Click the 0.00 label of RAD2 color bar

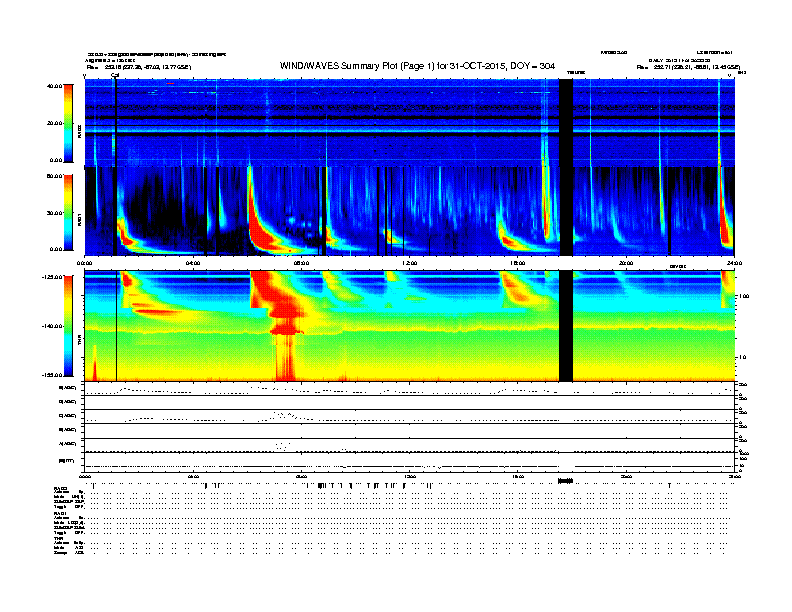point(56,160)
